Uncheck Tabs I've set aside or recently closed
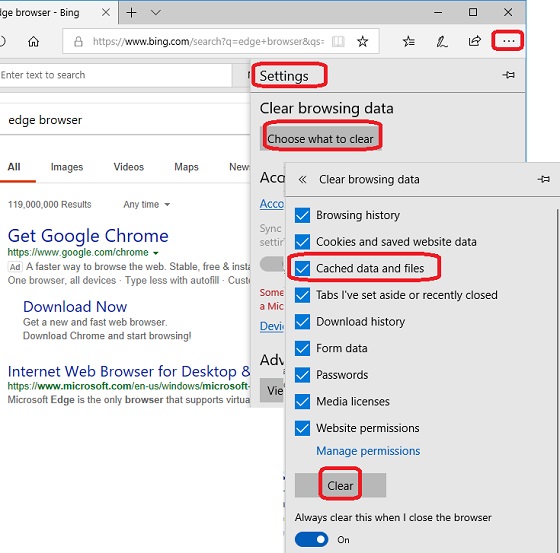The image size is (560, 553). [x=302, y=295]
